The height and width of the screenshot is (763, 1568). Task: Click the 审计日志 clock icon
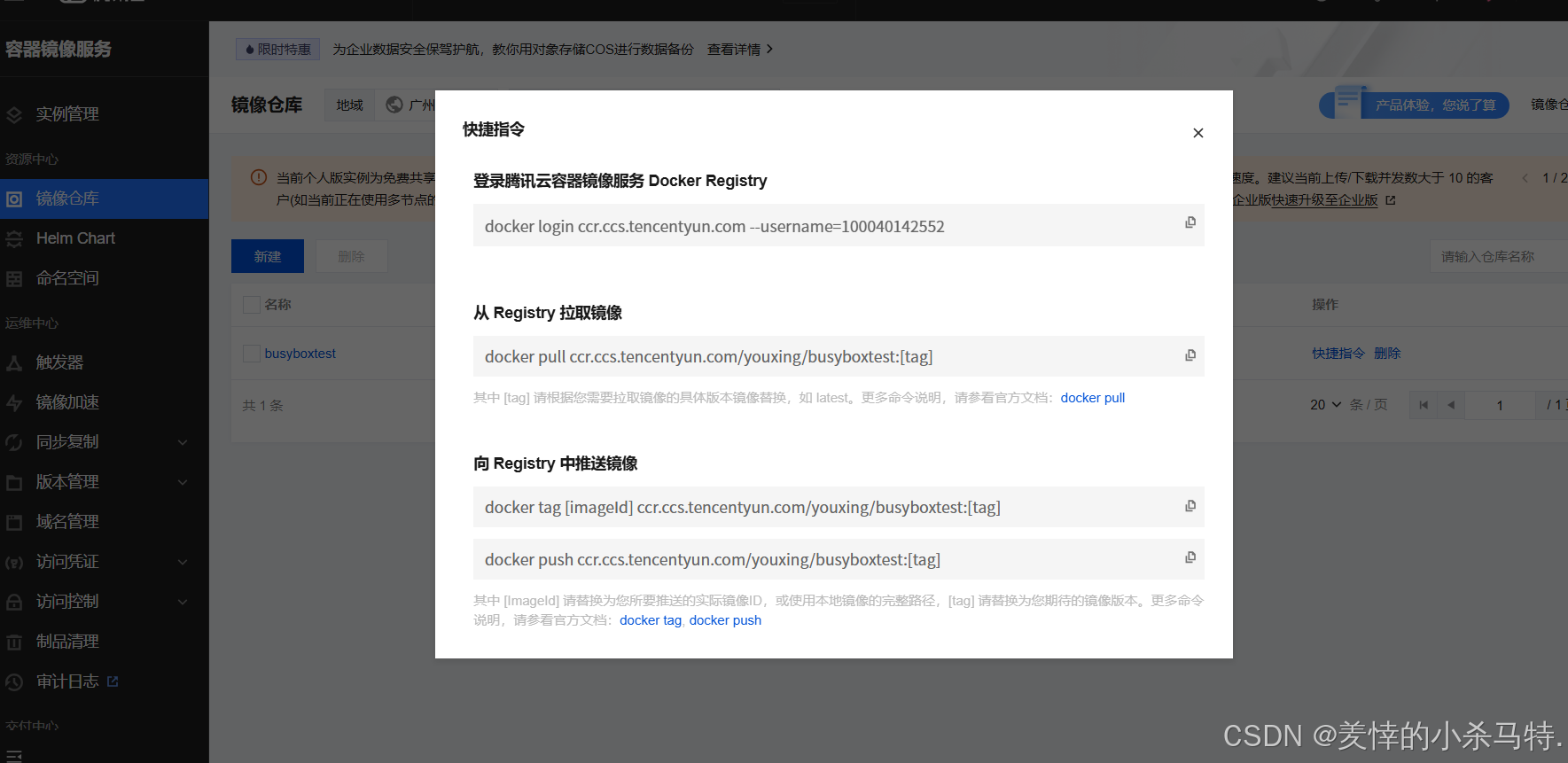pos(14,682)
